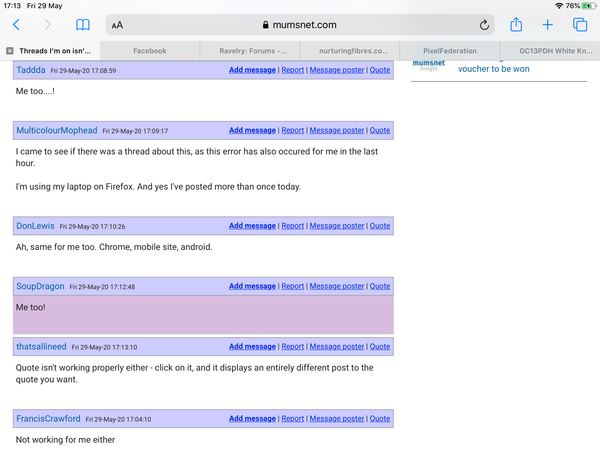Open thatsallineed's profile link

click(x=41, y=347)
